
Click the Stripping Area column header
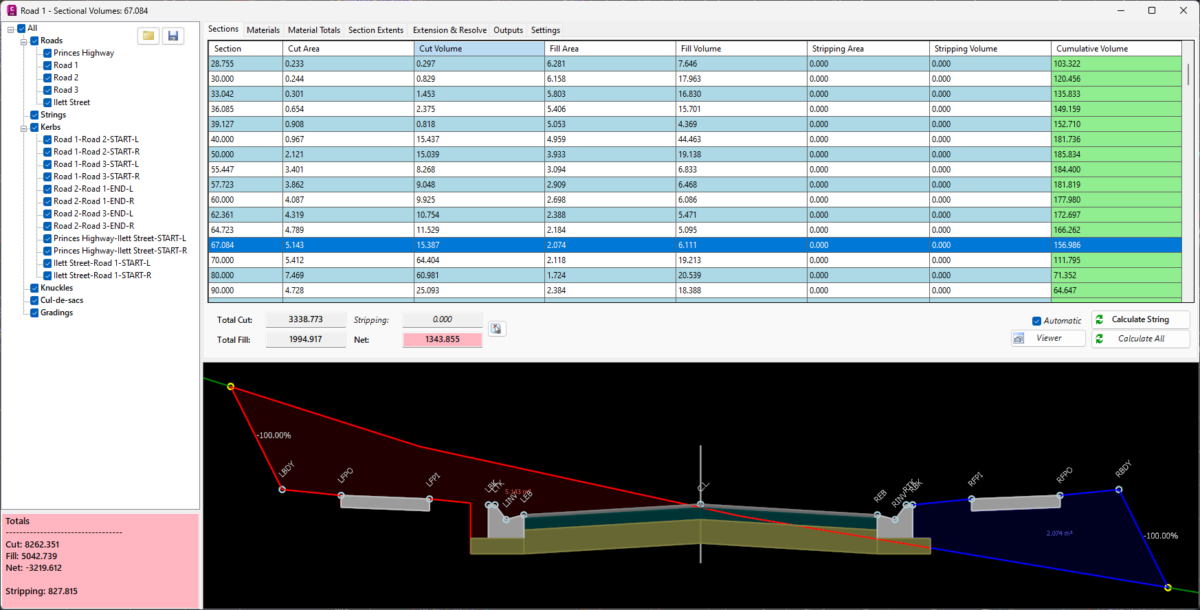(868, 48)
